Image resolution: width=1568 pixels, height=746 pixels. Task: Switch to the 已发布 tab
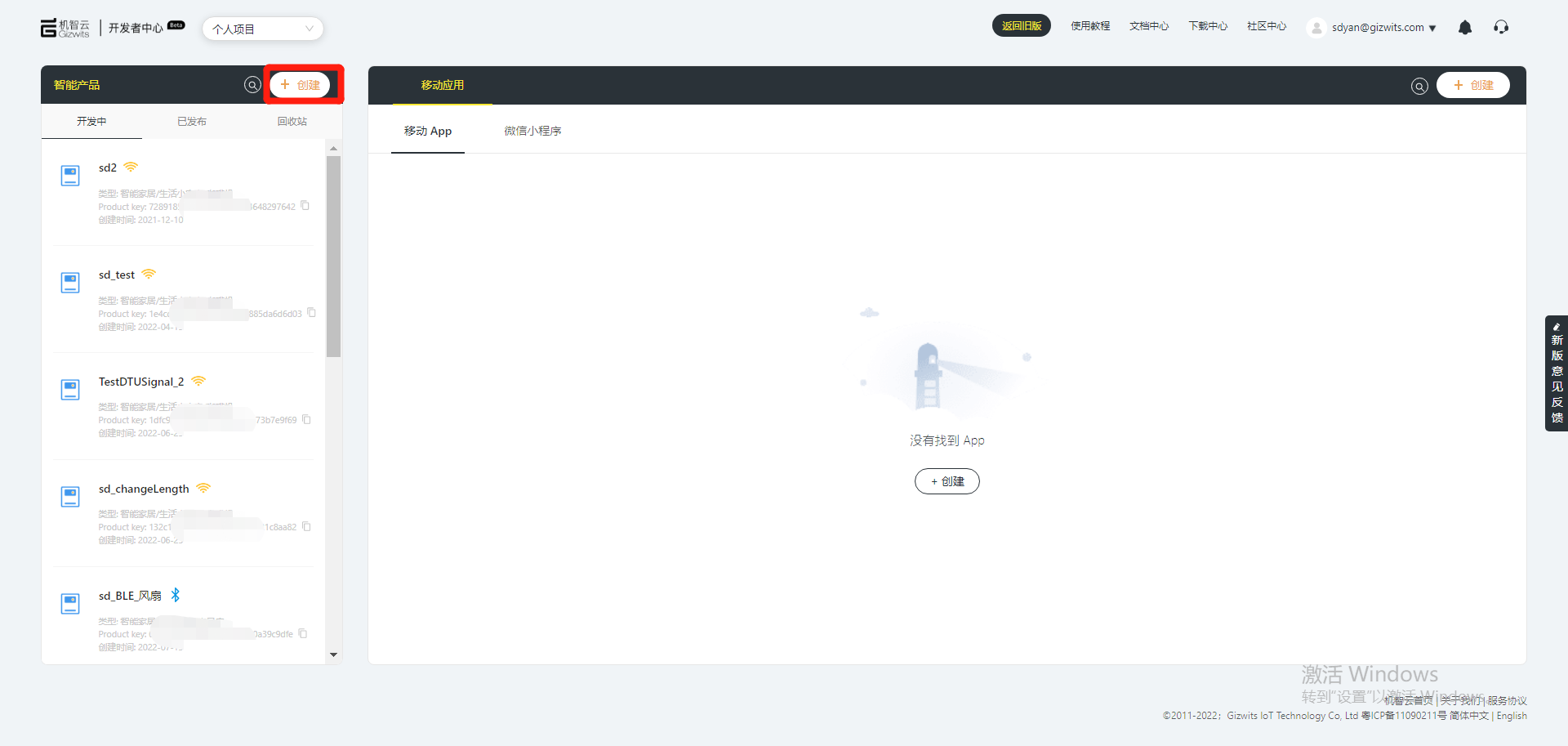click(x=192, y=122)
